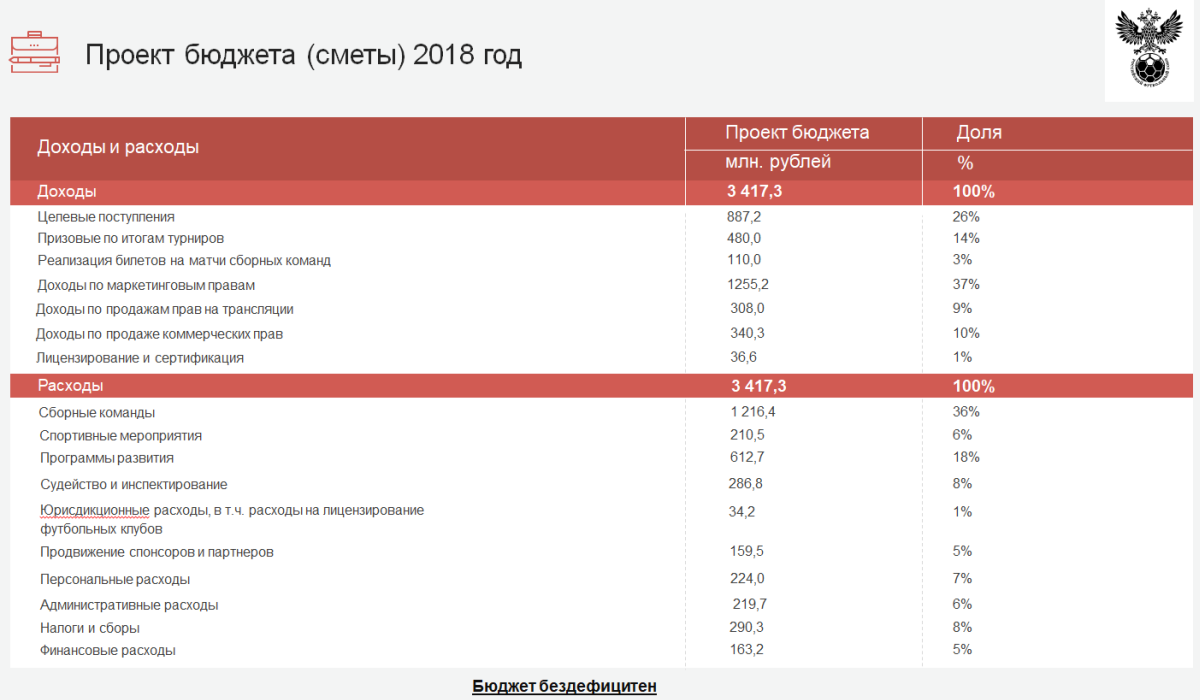Select the 'Сборные команды' row label
Image resolution: width=1200 pixels, height=700 pixels.
tap(97, 413)
